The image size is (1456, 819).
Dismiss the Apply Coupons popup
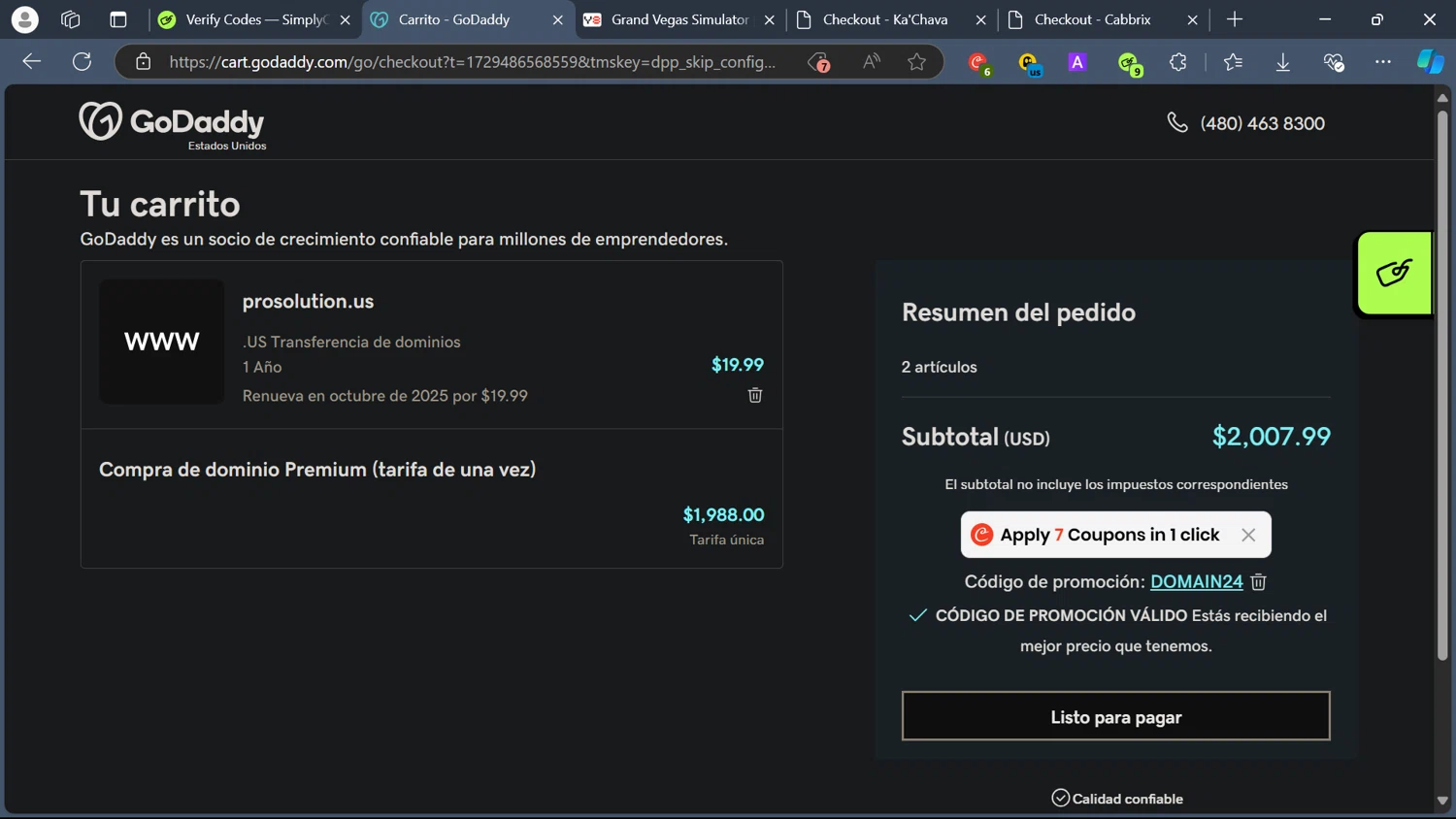pos(1248,535)
